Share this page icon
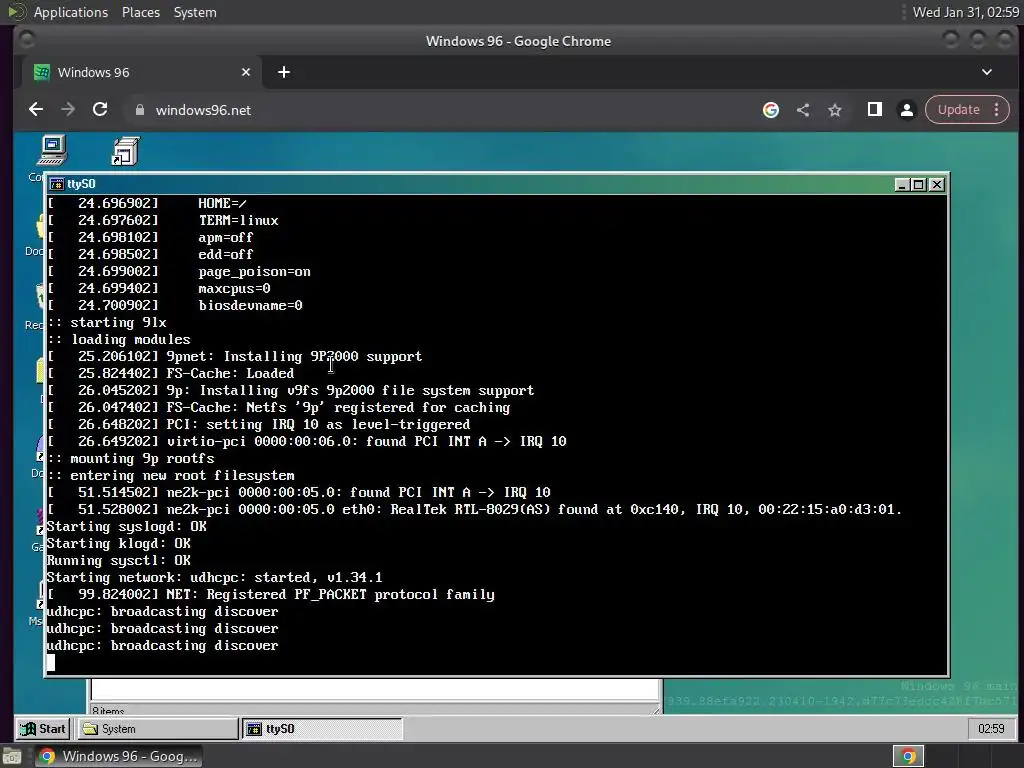Image resolution: width=1024 pixels, height=768 pixels. click(x=803, y=110)
